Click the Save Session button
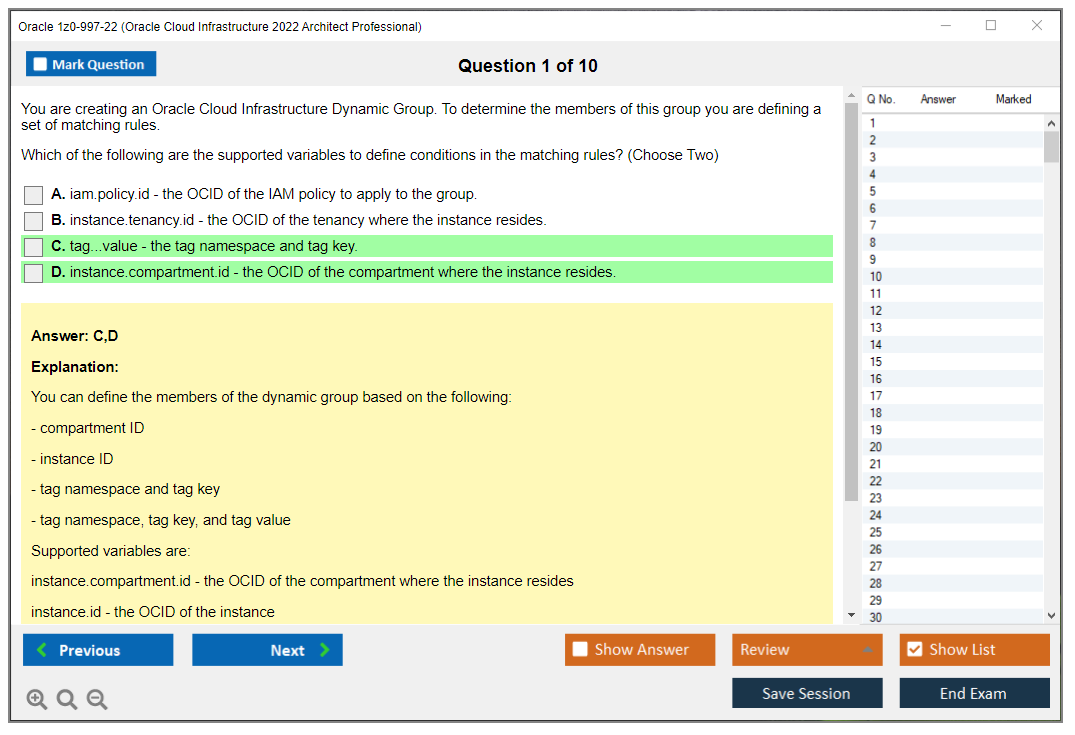The width and height of the screenshot is (1075, 735). (806, 693)
